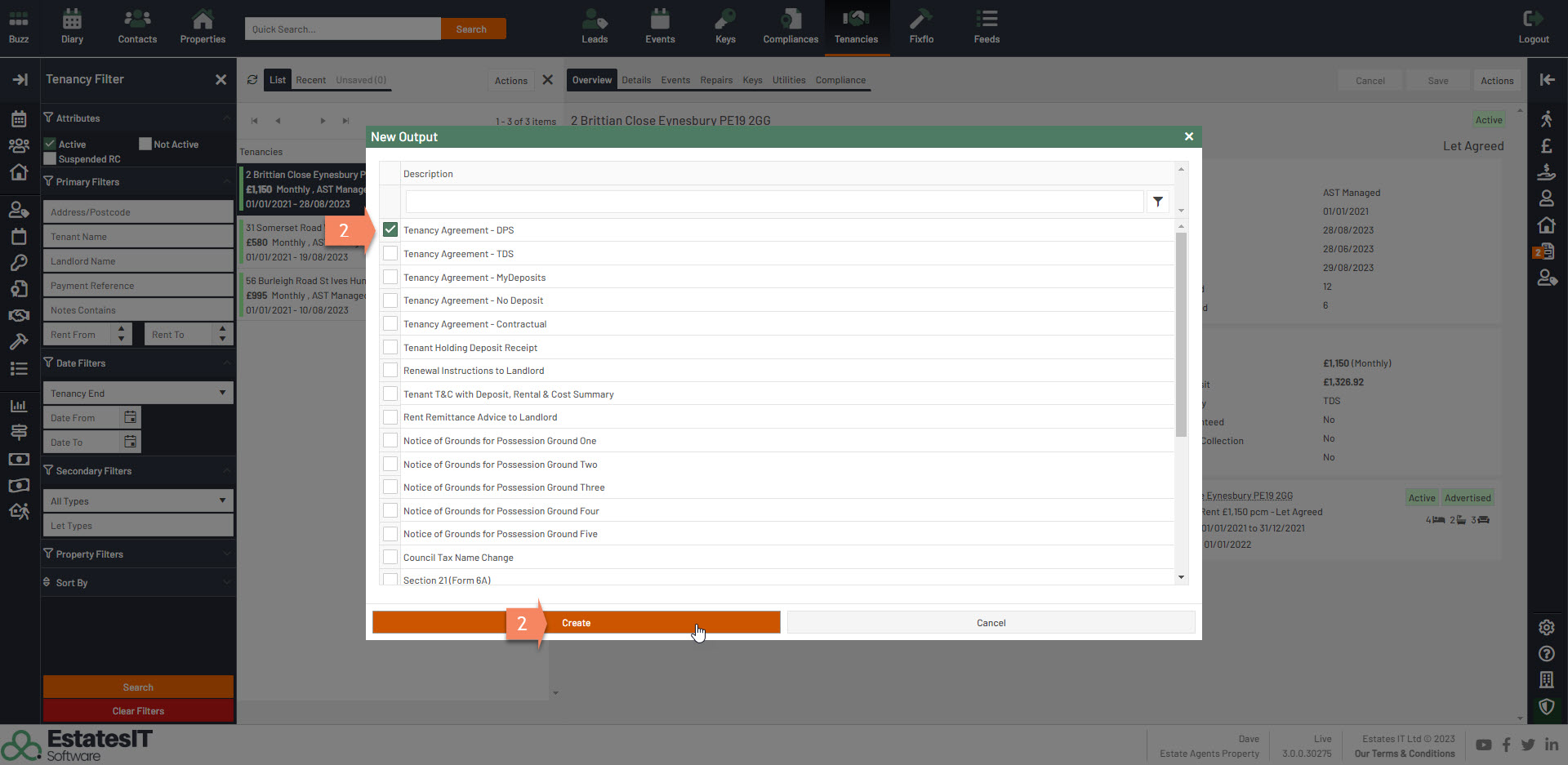Image resolution: width=1568 pixels, height=765 pixels.
Task: Click the filter funnel icon in Description column
Action: coord(1157,202)
